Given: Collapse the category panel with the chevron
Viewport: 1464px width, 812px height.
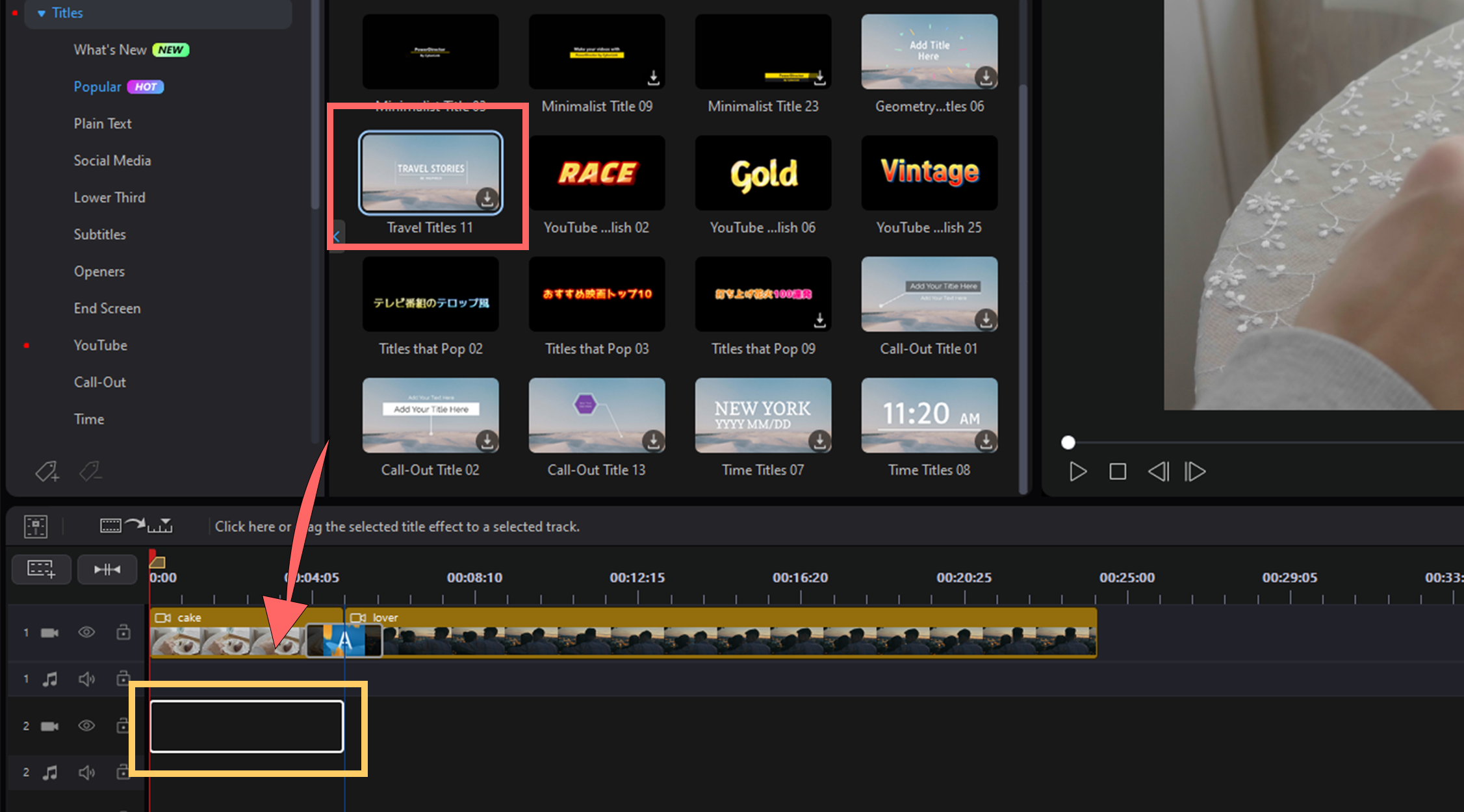Looking at the screenshot, I should click(x=337, y=236).
